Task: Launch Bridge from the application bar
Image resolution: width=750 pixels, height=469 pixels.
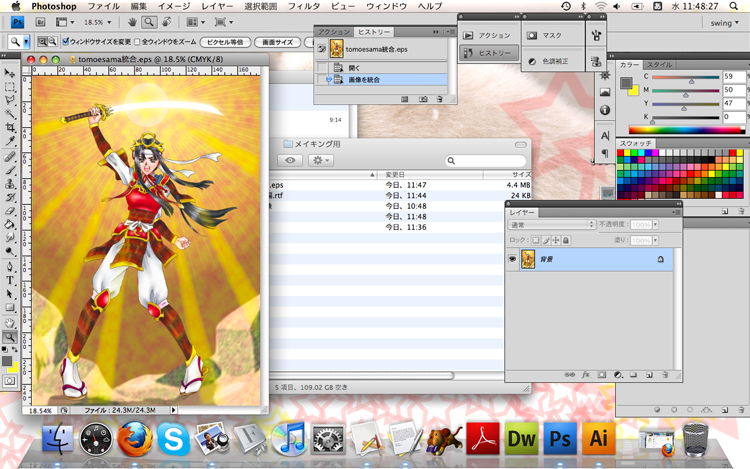Action: [40, 22]
